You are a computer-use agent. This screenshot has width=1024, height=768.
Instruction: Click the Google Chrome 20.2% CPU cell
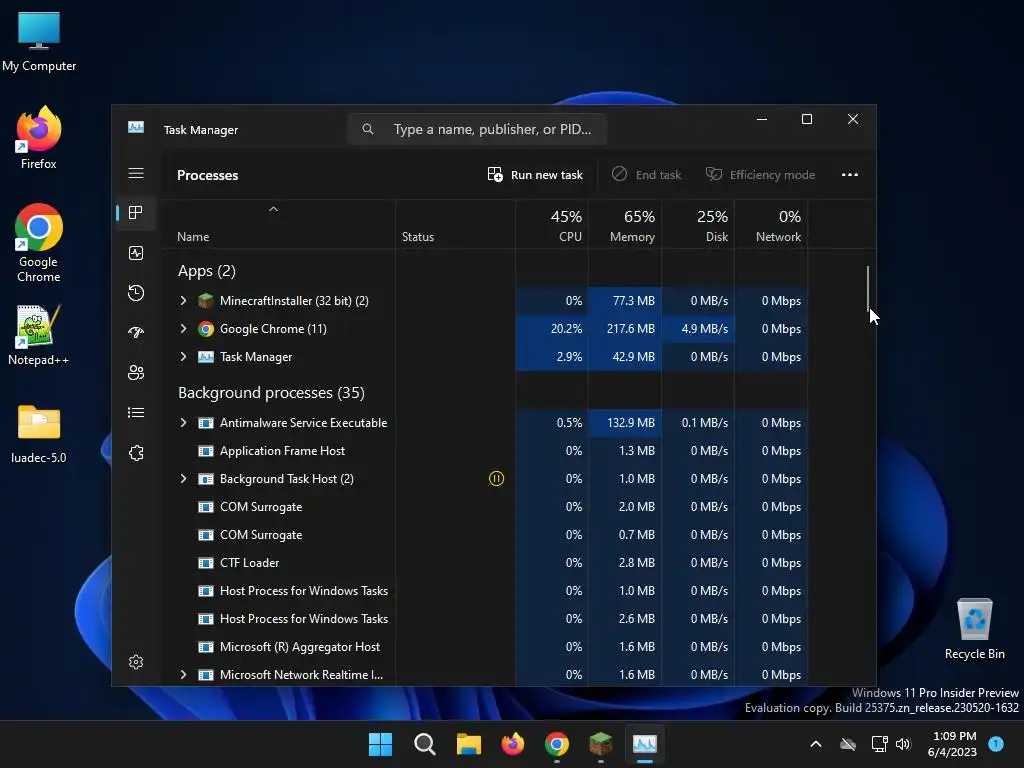pyautogui.click(x=552, y=328)
